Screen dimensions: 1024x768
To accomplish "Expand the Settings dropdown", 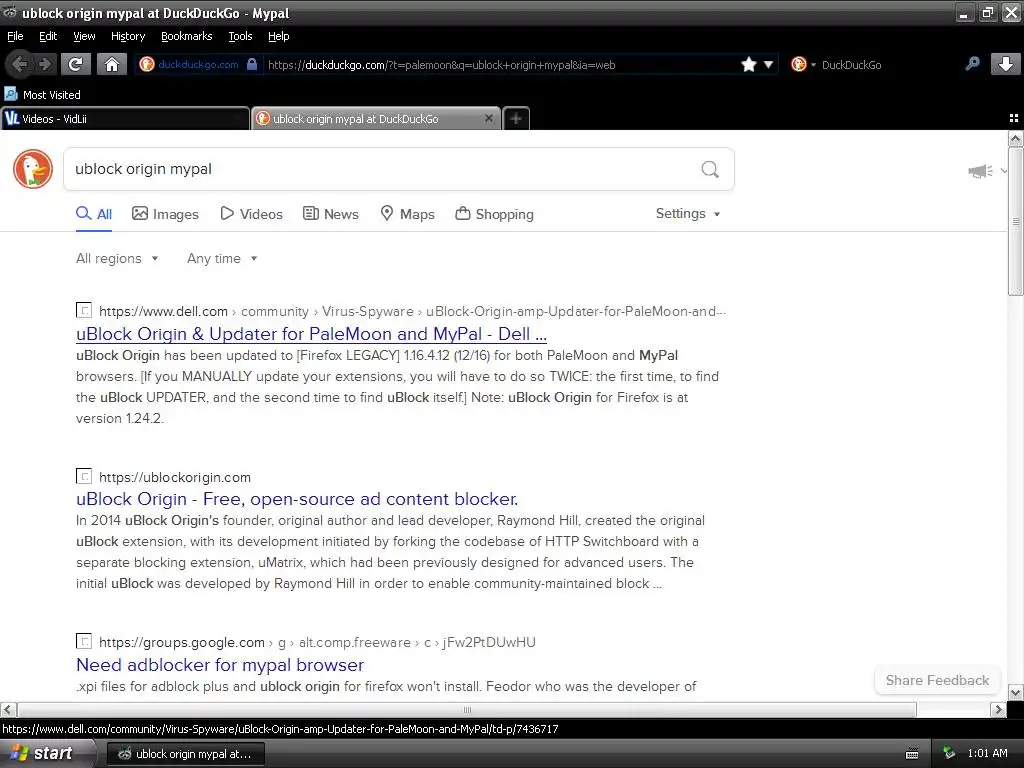I will pyautogui.click(x=688, y=214).
